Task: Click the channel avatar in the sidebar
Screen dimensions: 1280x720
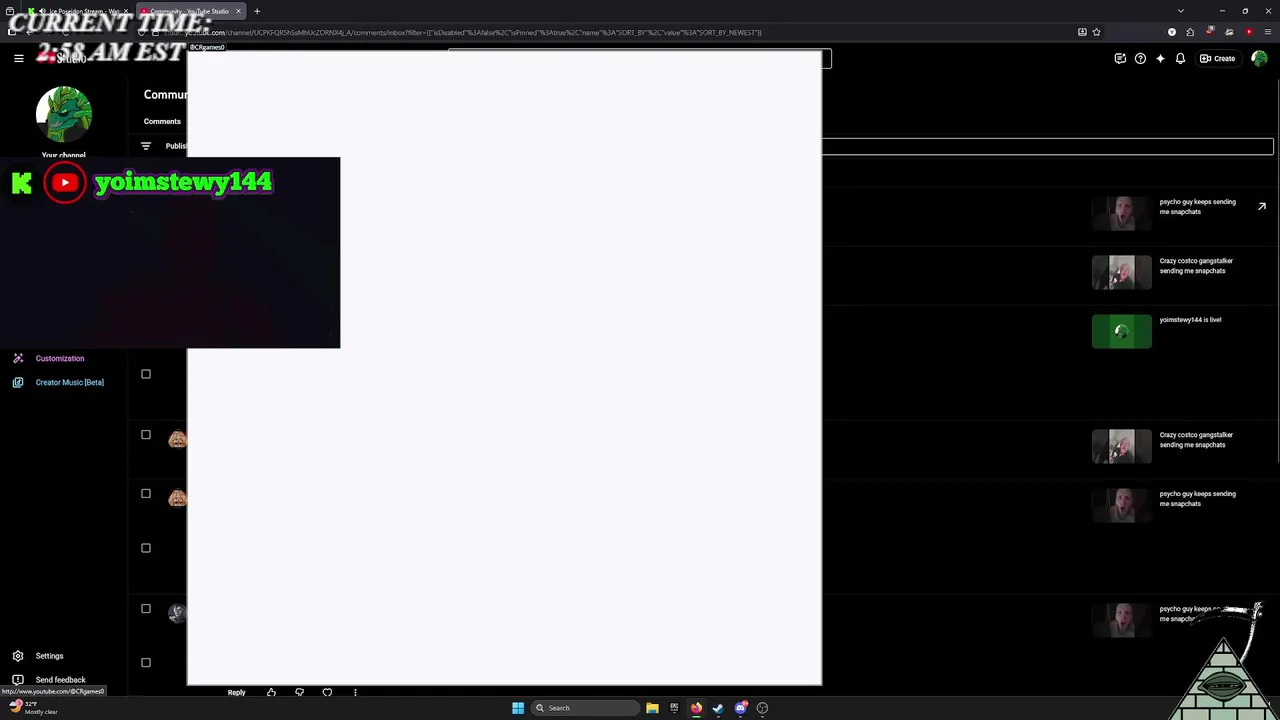Action: click(x=64, y=114)
